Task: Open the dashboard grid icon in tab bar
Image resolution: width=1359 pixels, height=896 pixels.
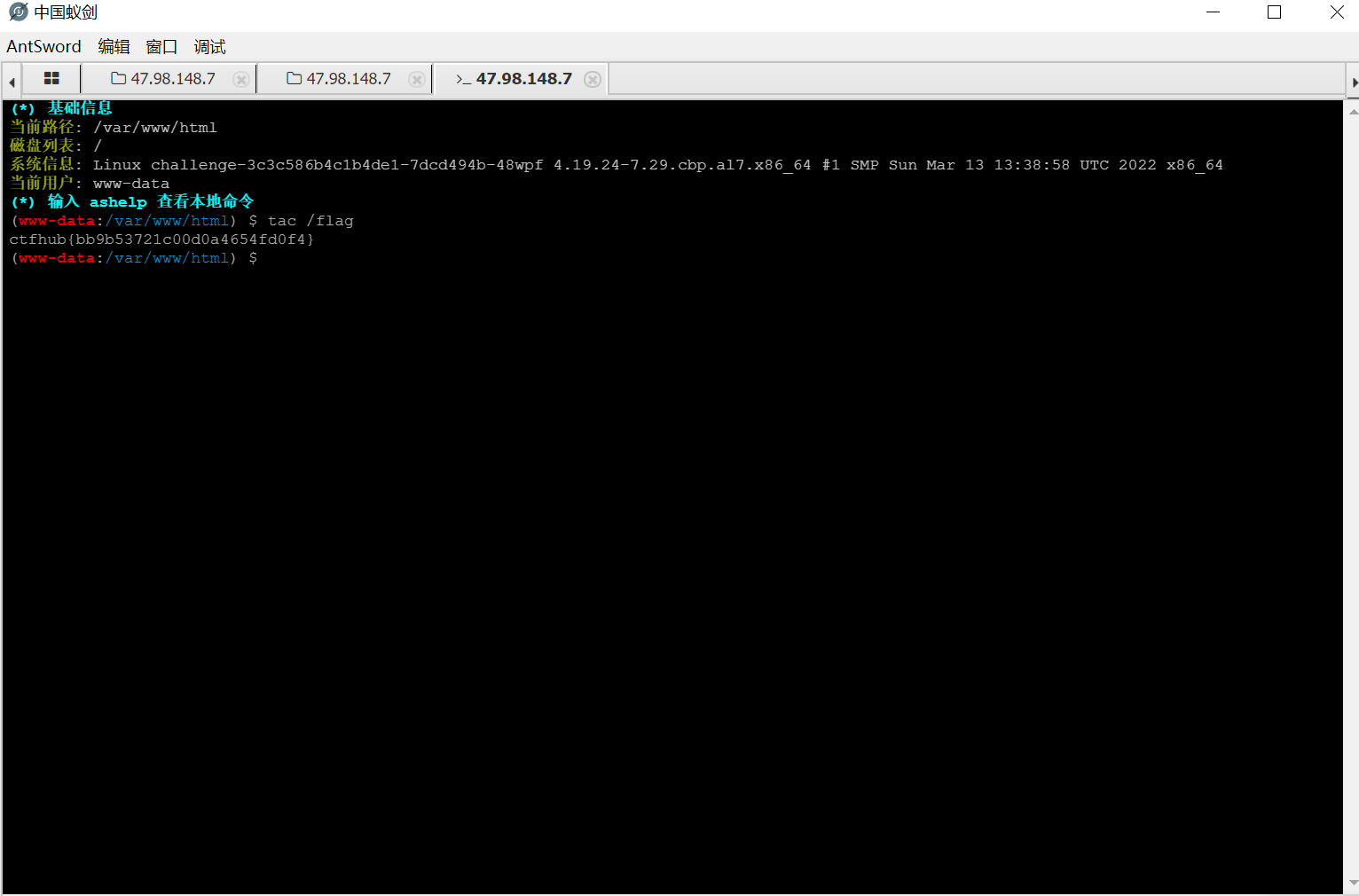Action: pos(51,78)
